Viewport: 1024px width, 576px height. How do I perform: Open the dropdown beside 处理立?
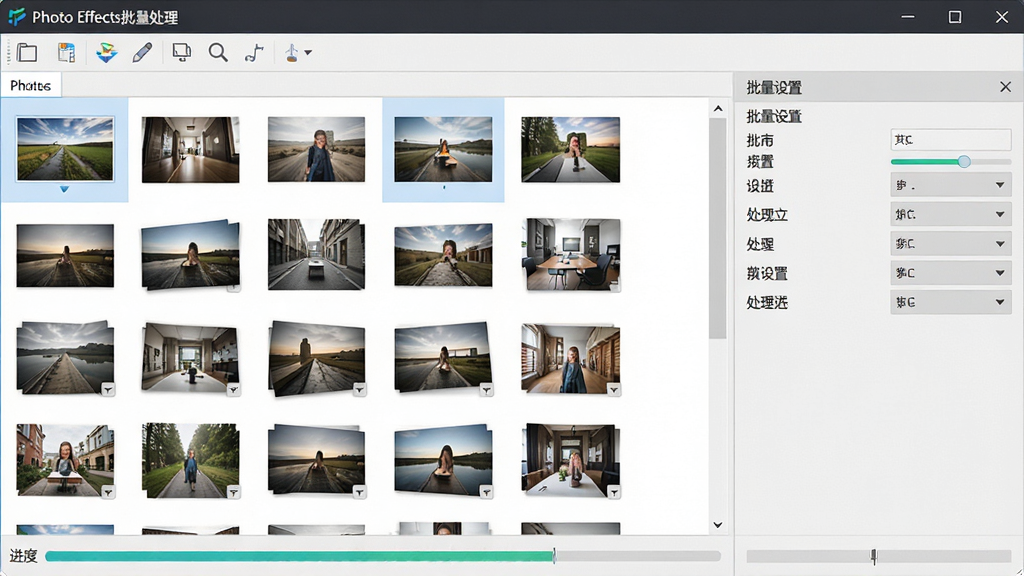(950, 214)
